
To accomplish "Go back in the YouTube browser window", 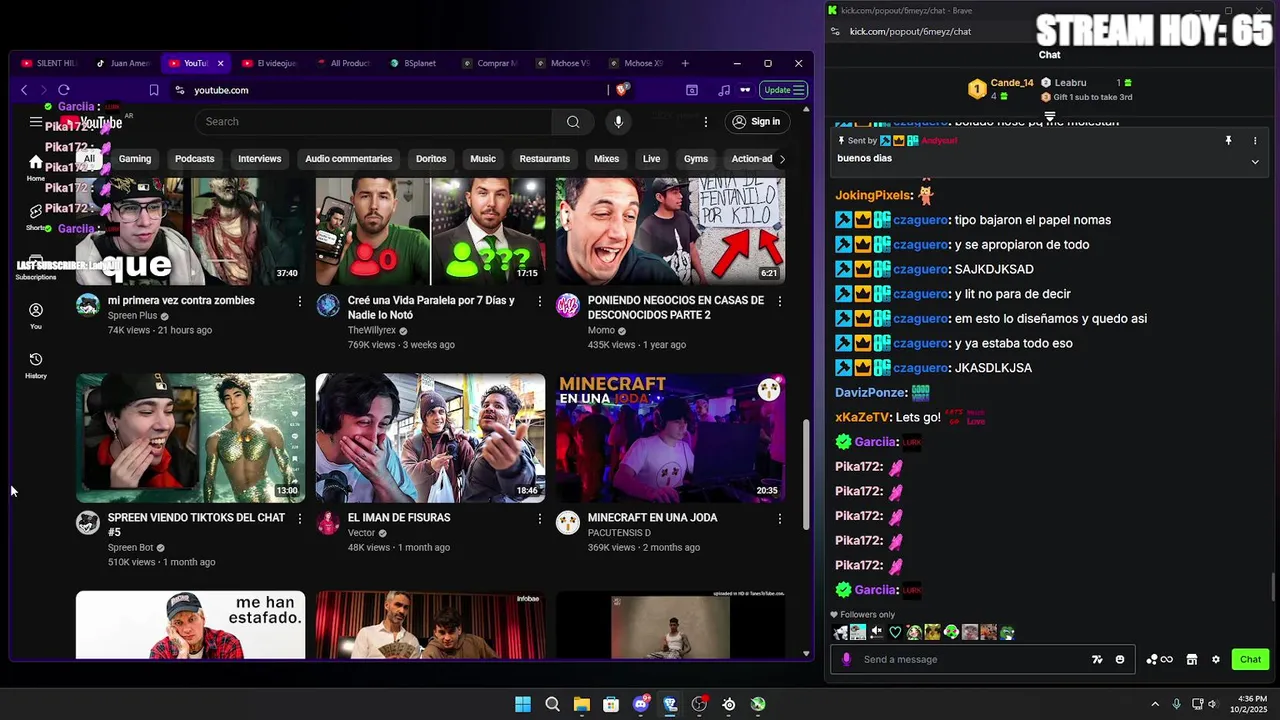I will coord(24,90).
